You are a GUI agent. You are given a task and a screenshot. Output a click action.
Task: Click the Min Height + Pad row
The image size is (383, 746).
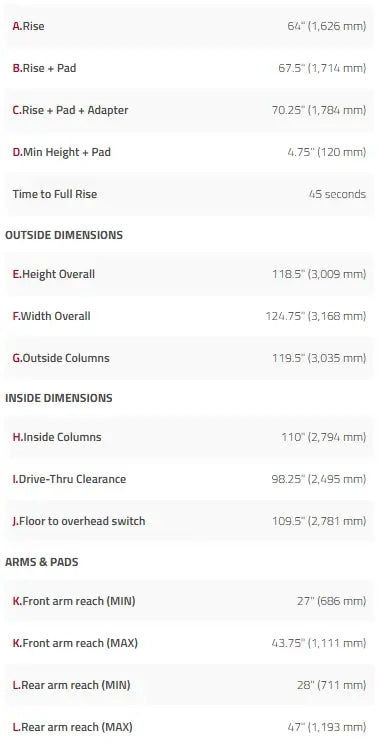pos(189,152)
